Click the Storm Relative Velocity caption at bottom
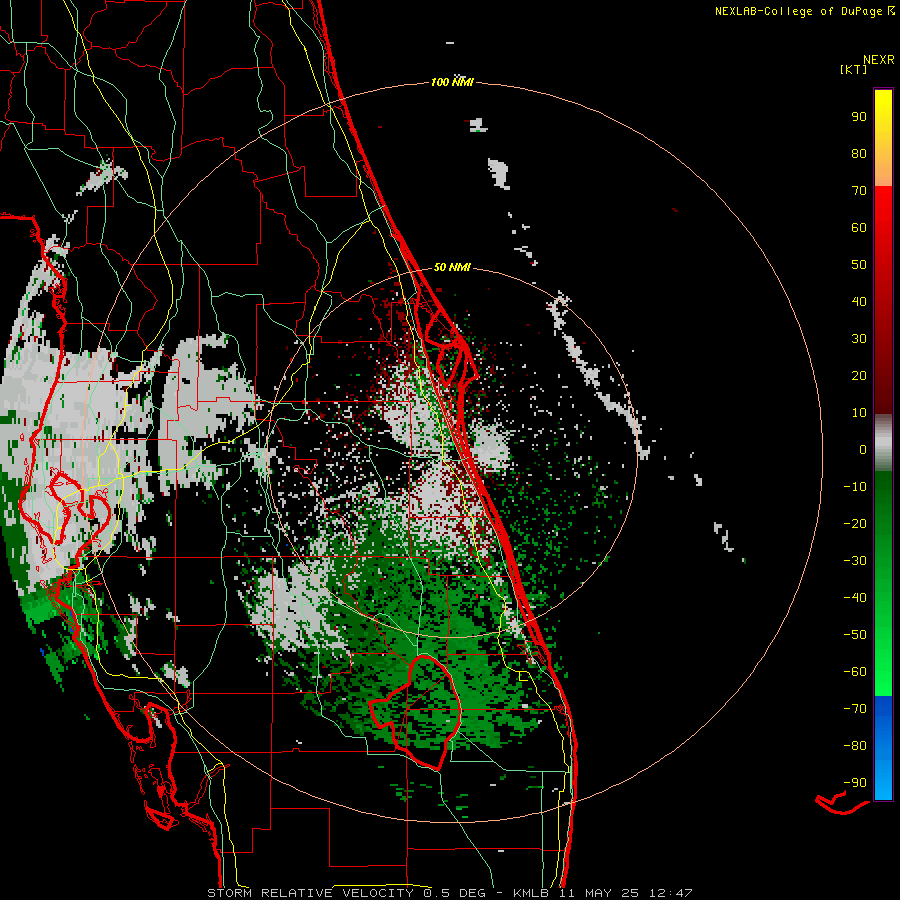The height and width of the screenshot is (900, 900). [x=450, y=893]
